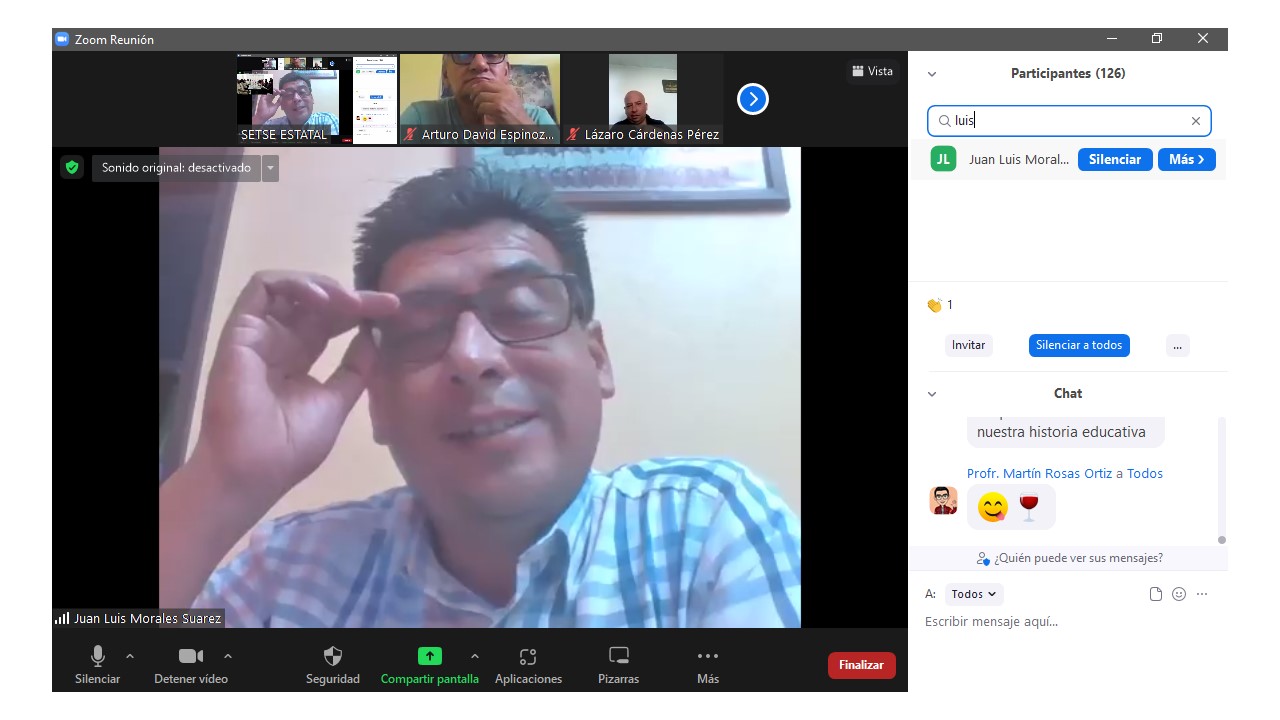1280x720 pixels.
Task: Click Martín Rosas Ortiz chat avatar
Action: (943, 500)
